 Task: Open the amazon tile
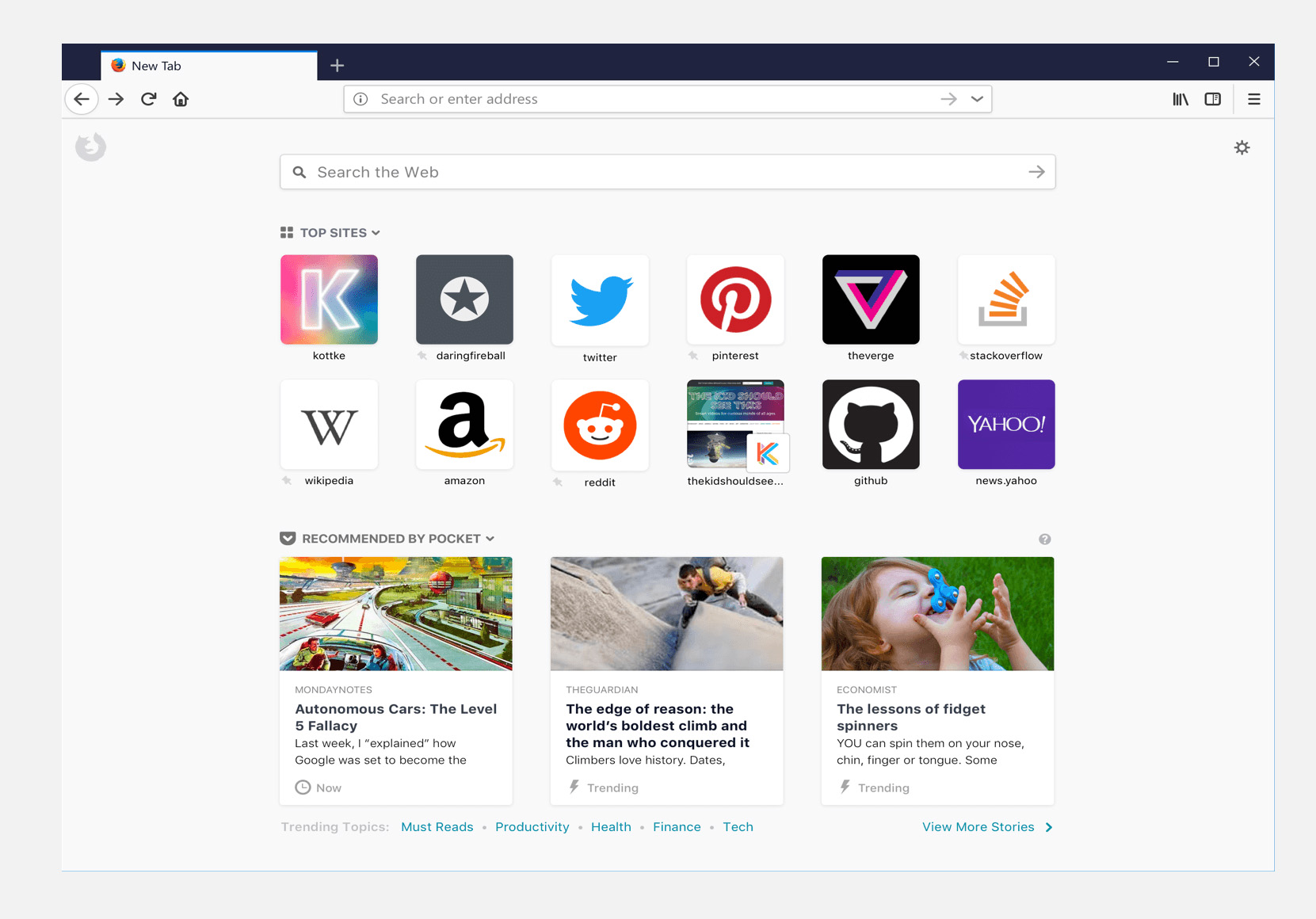point(464,425)
